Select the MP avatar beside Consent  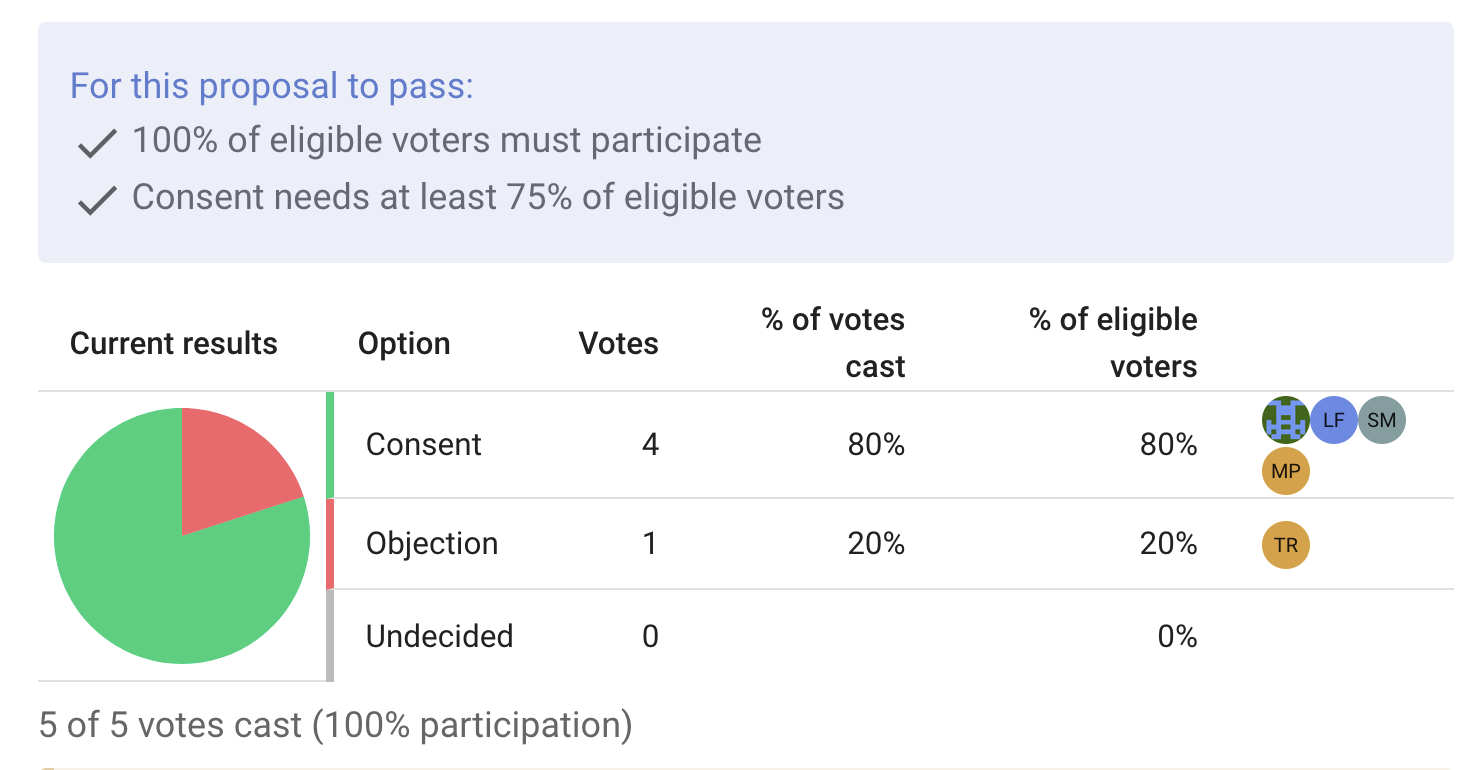click(1285, 470)
